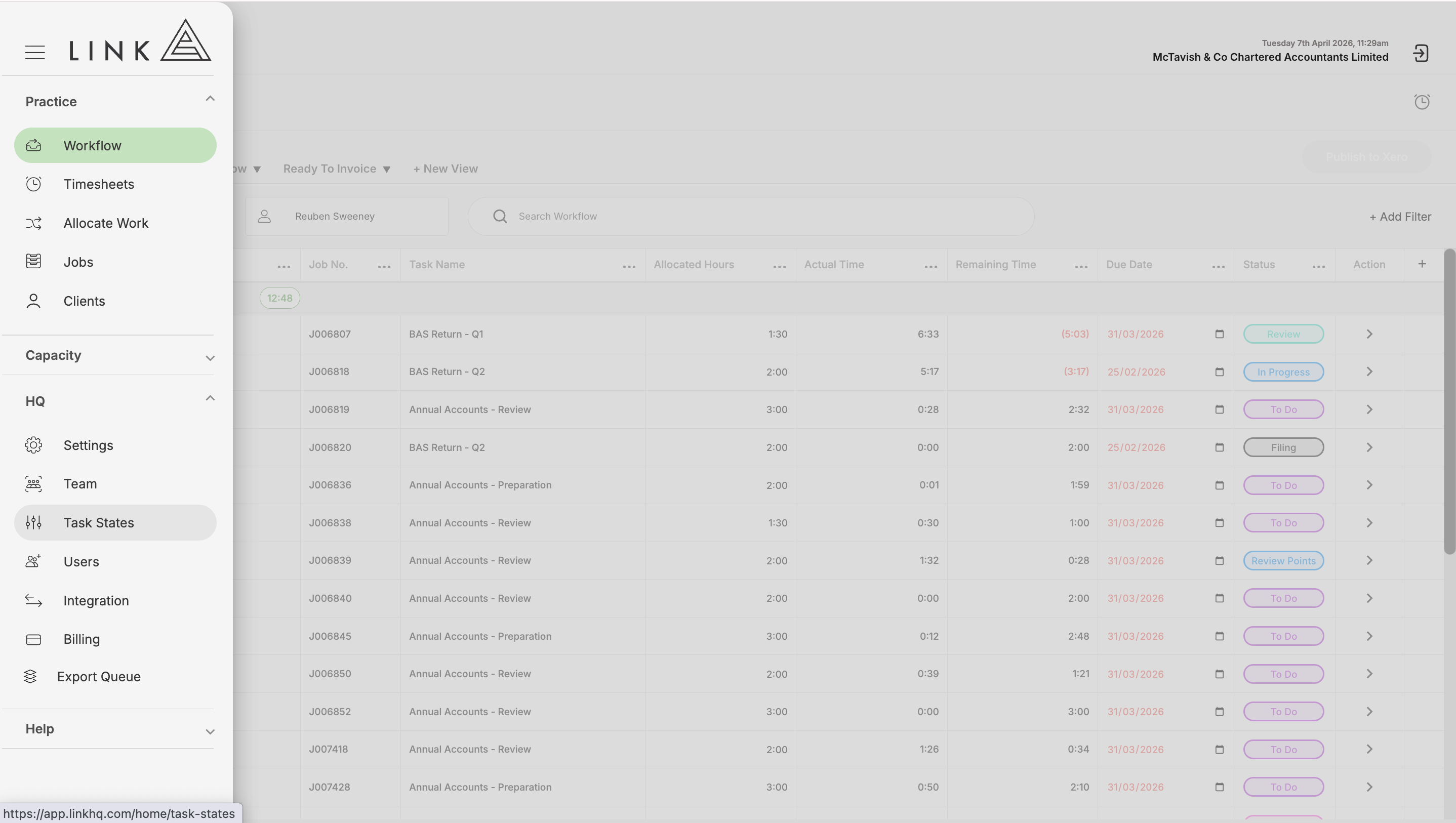Open the Job No. column options menu
The height and width of the screenshot is (823, 1456).
coord(384,266)
